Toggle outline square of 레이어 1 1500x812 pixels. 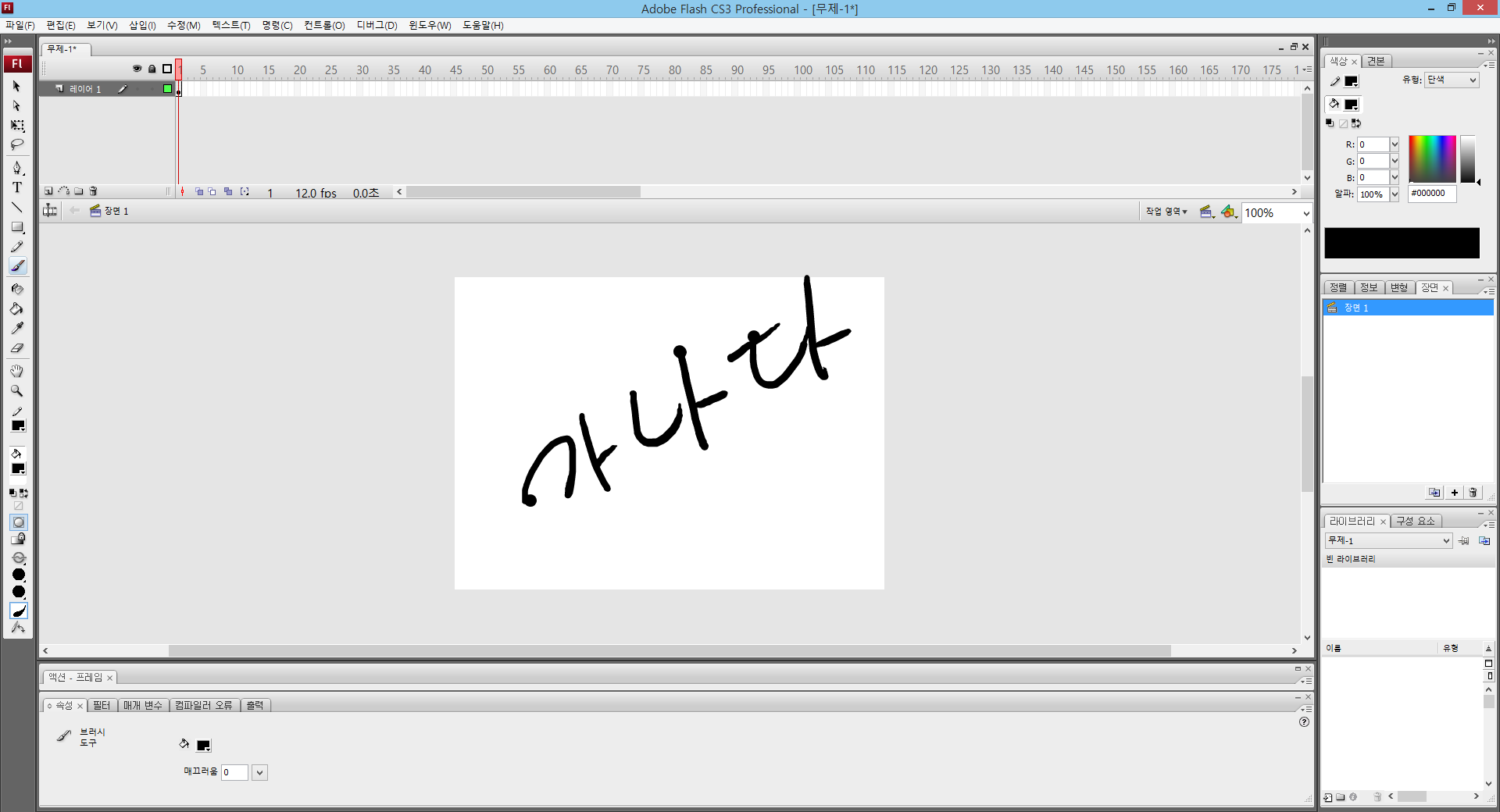167,89
